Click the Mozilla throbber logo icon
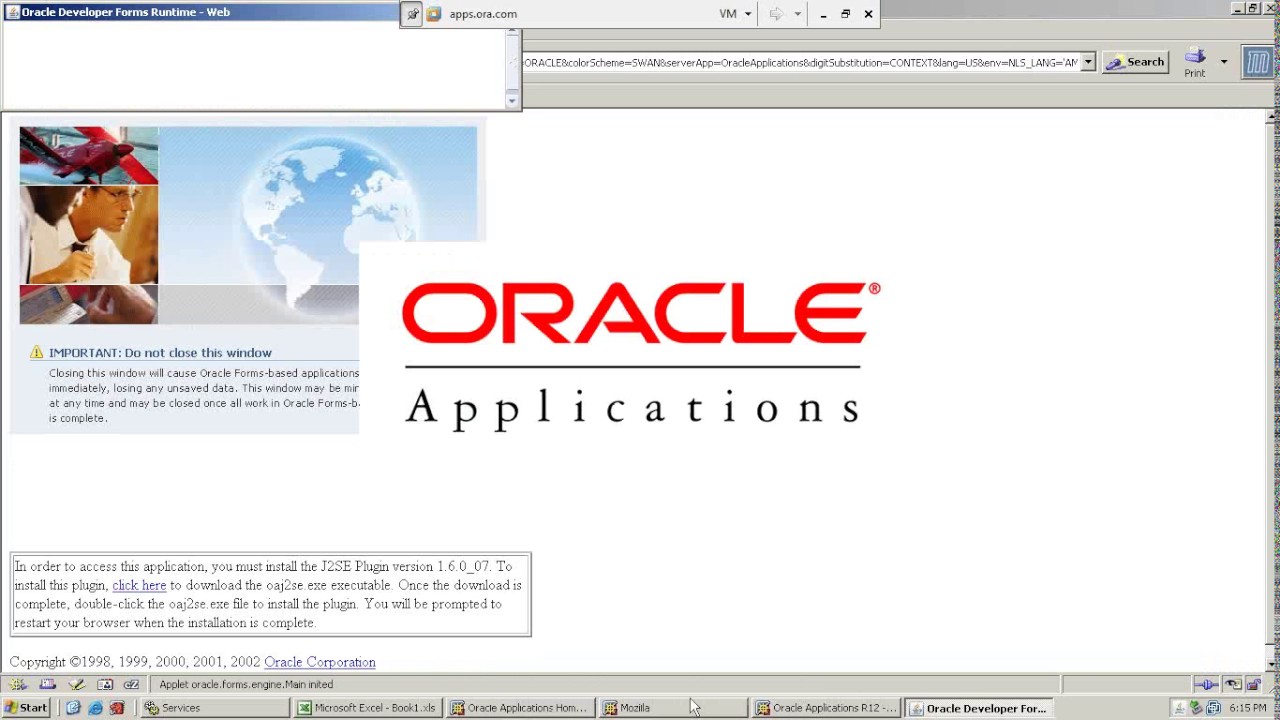 1257,62
